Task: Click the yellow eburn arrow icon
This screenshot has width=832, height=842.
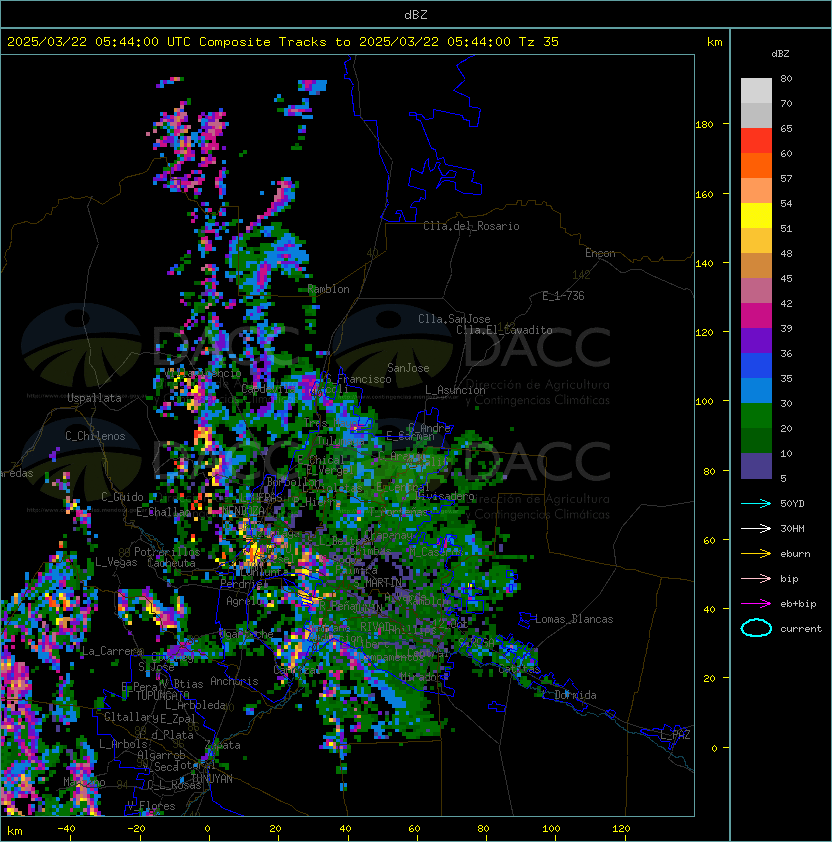Action: point(756,554)
